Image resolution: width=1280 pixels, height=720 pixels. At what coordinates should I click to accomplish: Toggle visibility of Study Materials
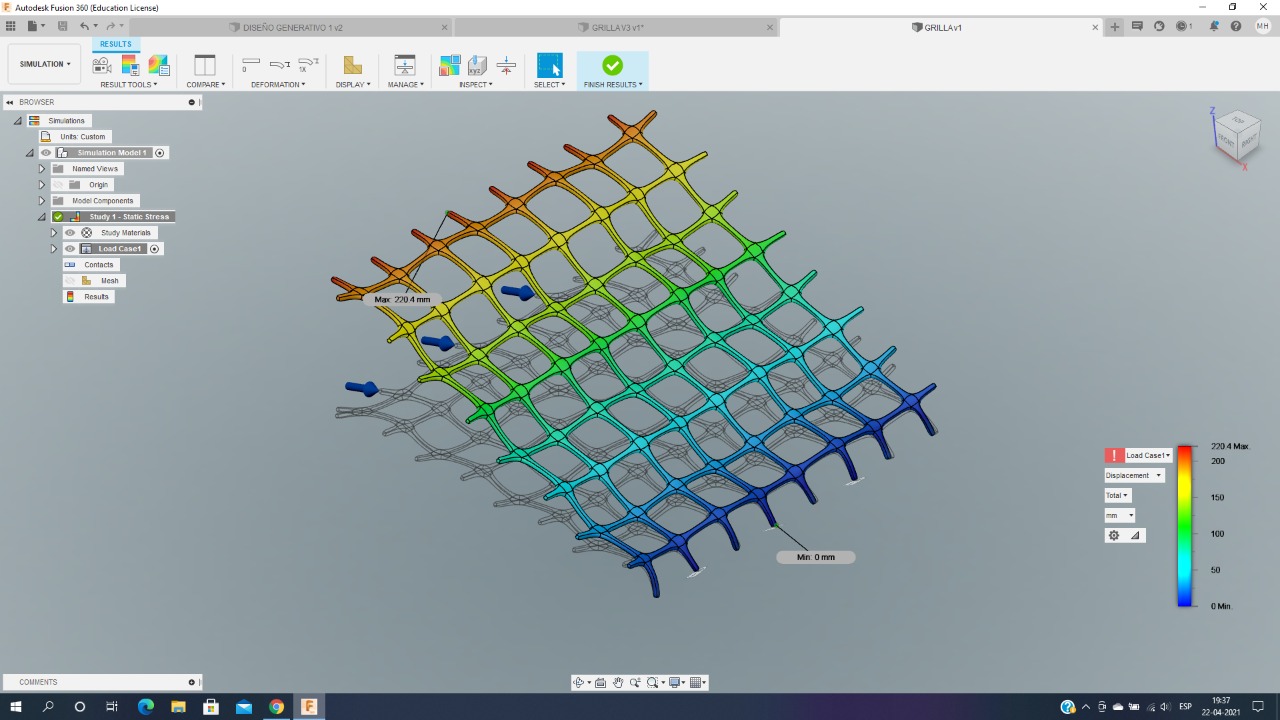tap(70, 233)
